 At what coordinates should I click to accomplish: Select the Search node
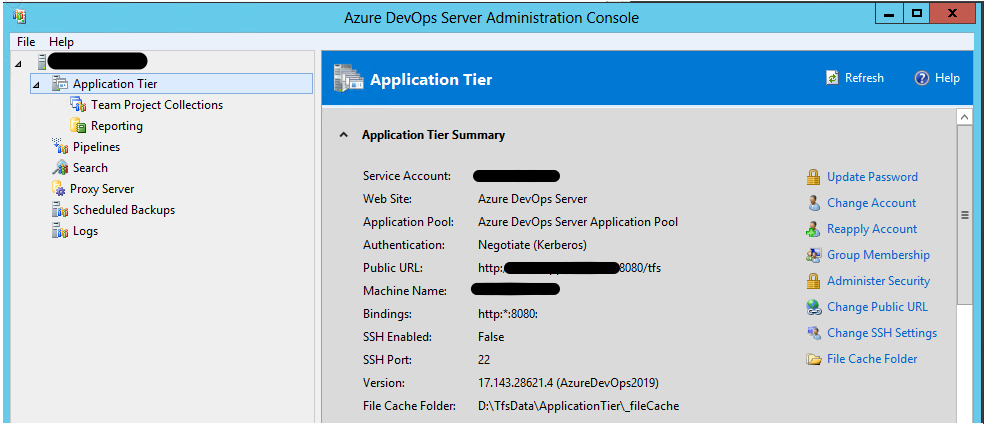click(x=90, y=168)
